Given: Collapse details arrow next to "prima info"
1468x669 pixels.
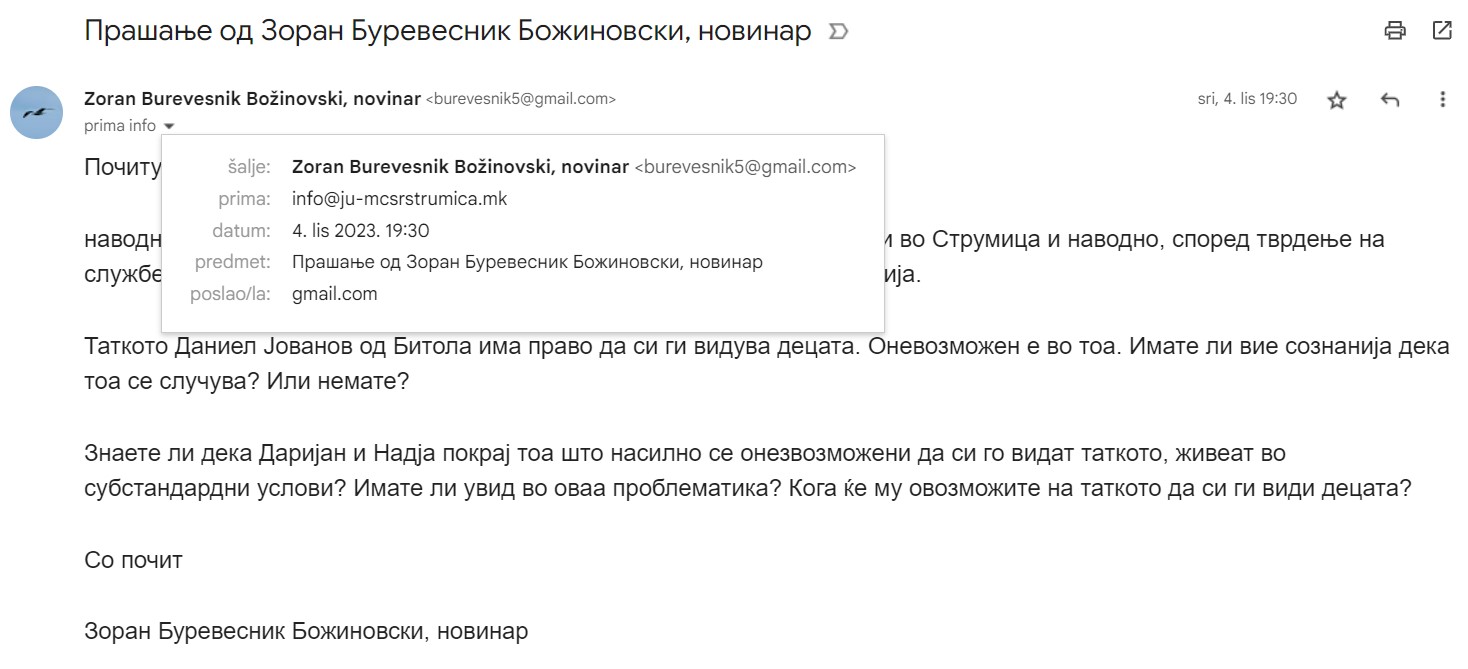Looking at the screenshot, I should 168,126.
